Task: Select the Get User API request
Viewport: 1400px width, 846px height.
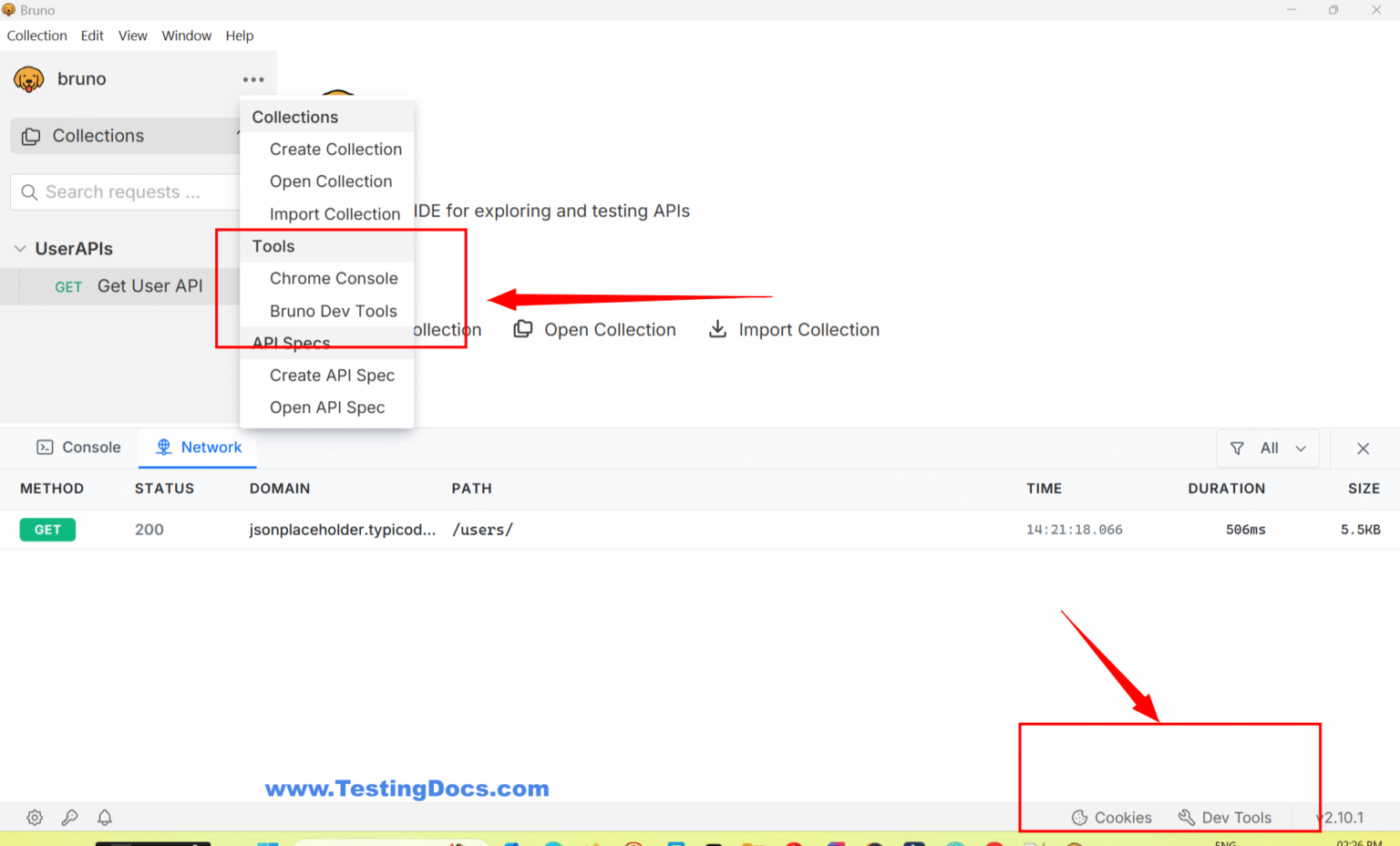Action: [x=149, y=285]
